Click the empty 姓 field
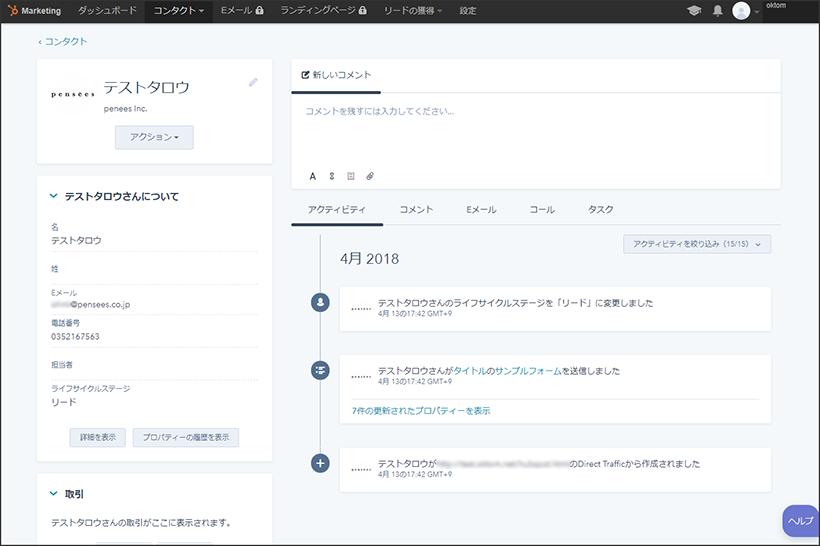 click(154, 270)
